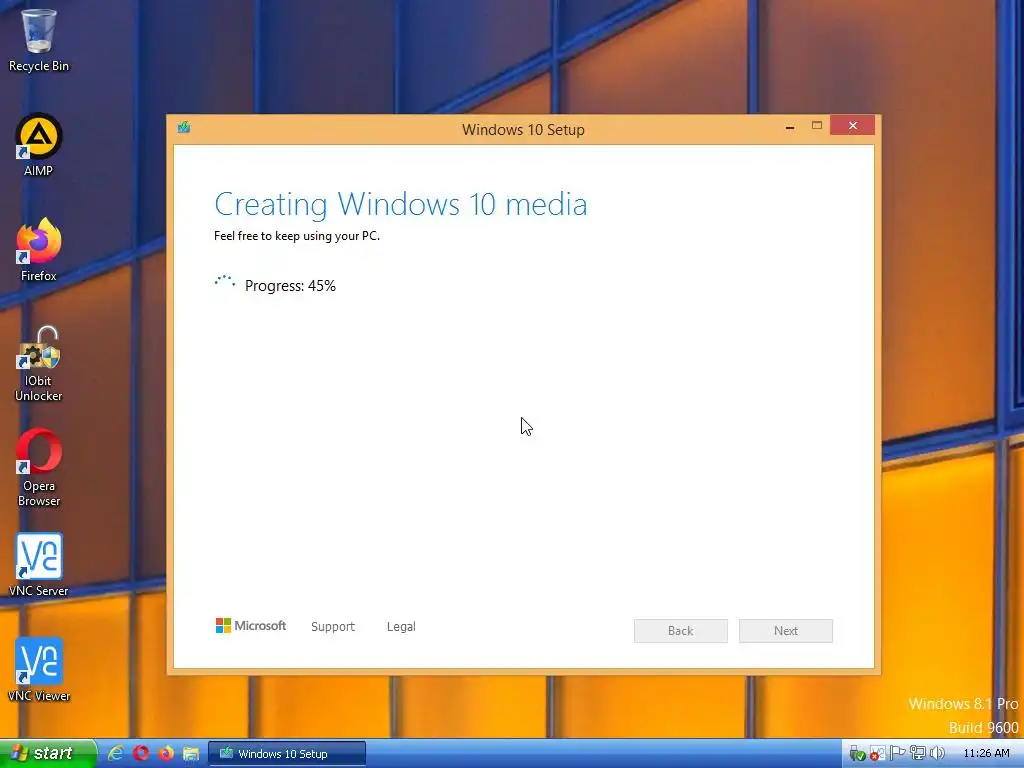Open the Support link in setup window
Screen dimensions: 1024x768
[333, 626]
